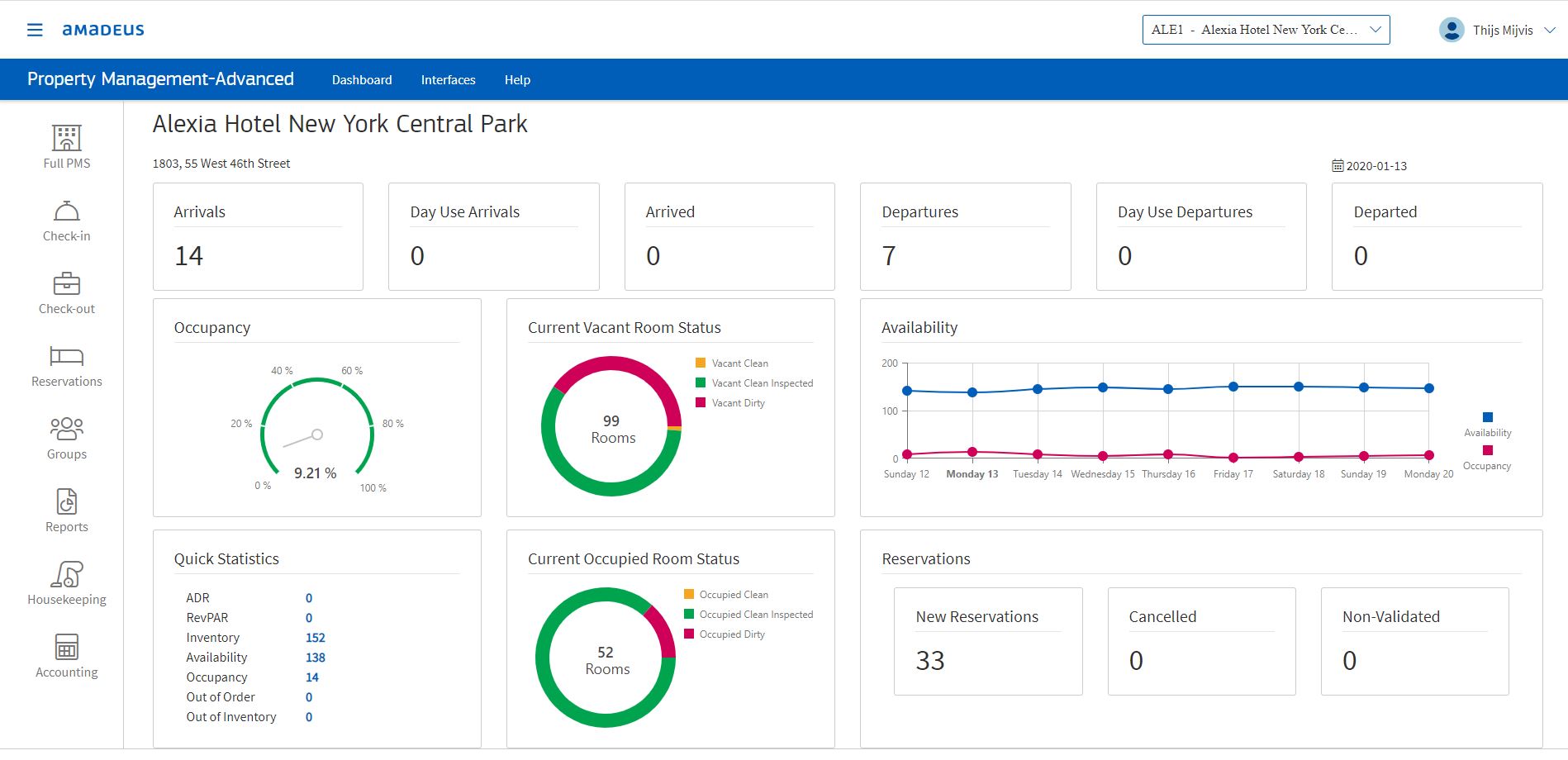1568x760 pixels.
Task: Open the hamburger menu icon
Action: (x=35, y=31)
